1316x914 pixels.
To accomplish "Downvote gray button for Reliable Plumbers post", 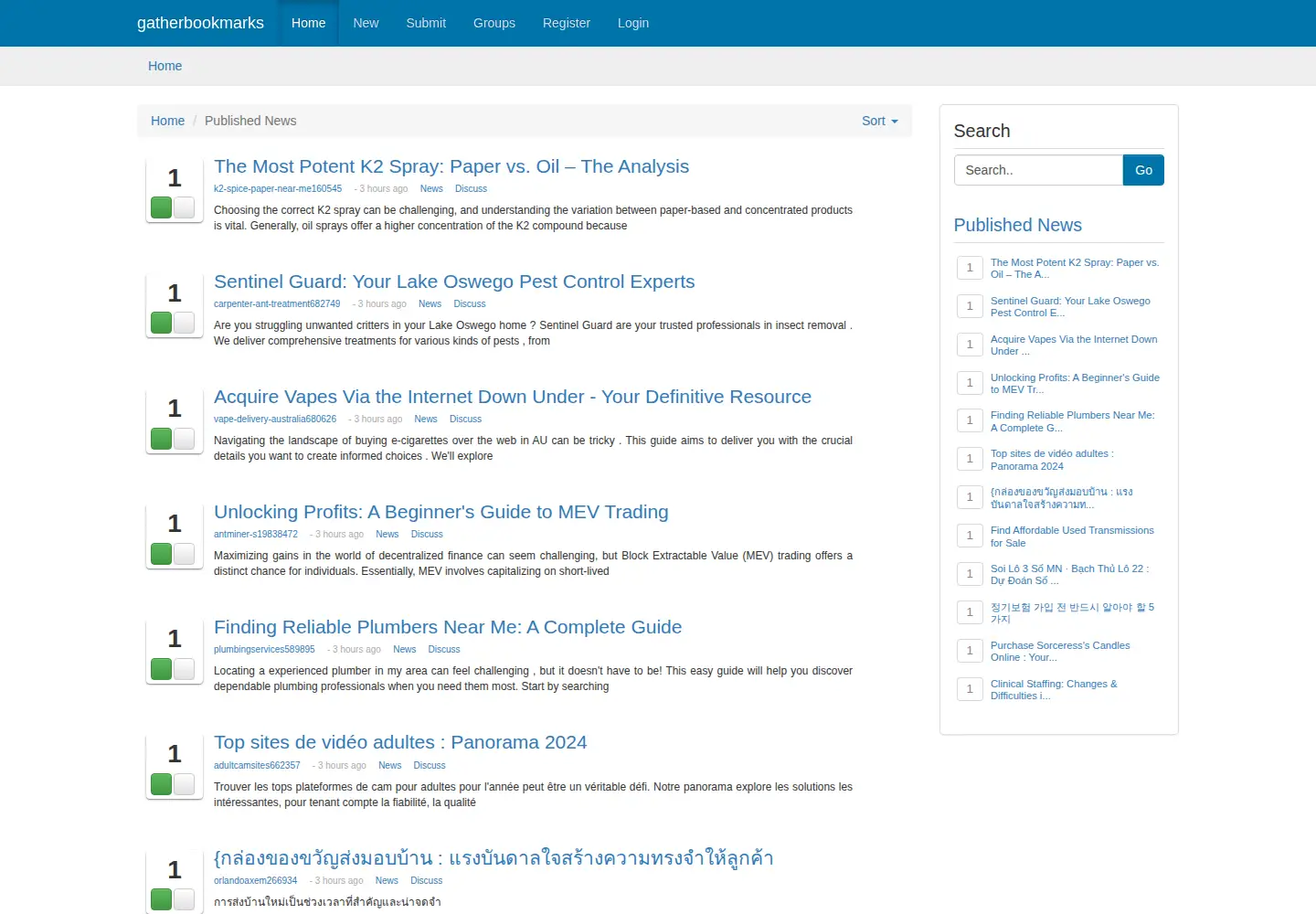I will click(185, 668).
